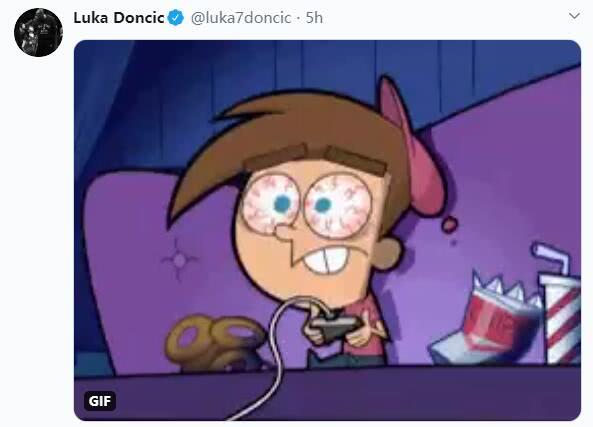
Task: Open the tweet options chevron menu
Action: click(574, 16)
